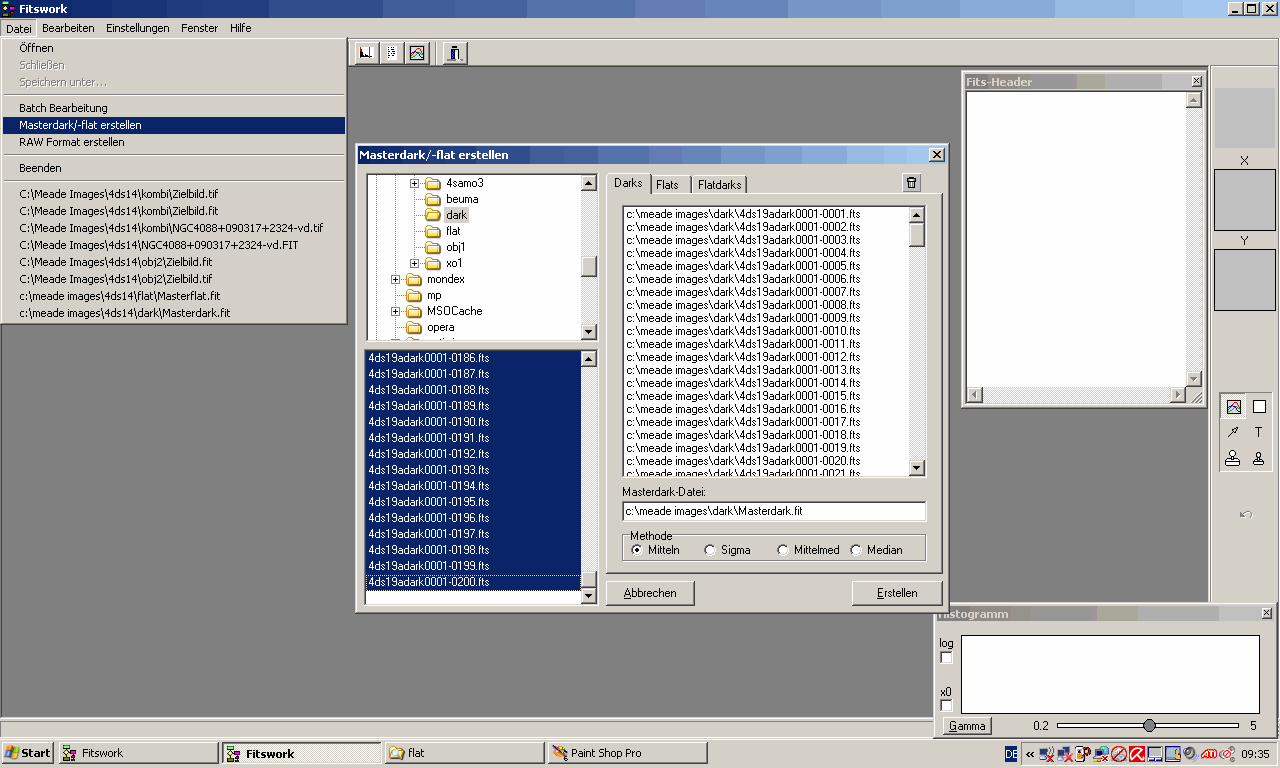Select the large stamp tool icon
The image size is (1280, 768).
[1233, 458]
